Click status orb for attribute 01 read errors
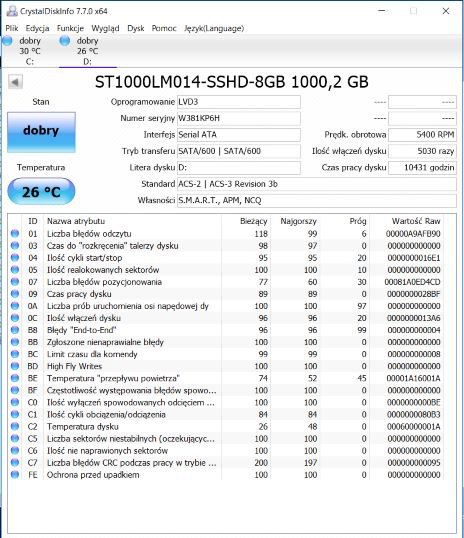The image size is (464, 538). point(15,233)
